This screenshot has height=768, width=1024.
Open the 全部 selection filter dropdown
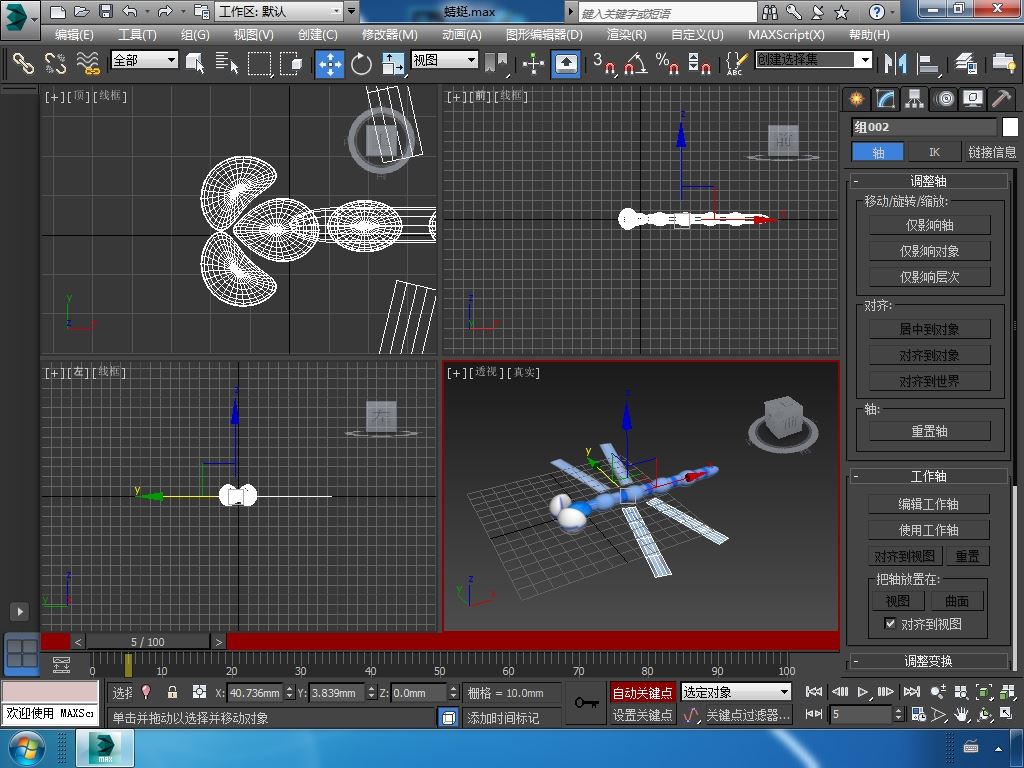click(144, 60)
